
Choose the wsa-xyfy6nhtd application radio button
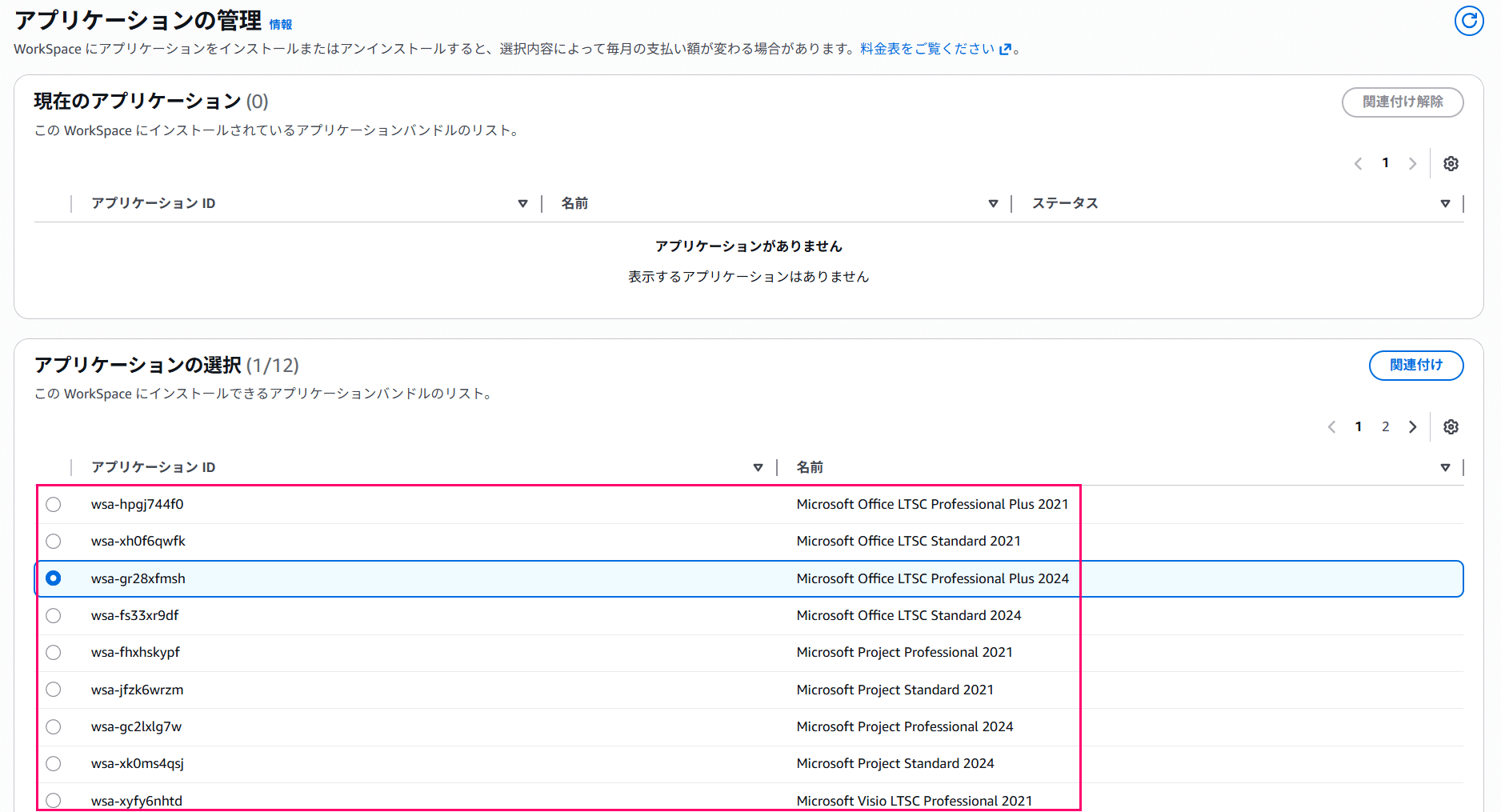53,800
